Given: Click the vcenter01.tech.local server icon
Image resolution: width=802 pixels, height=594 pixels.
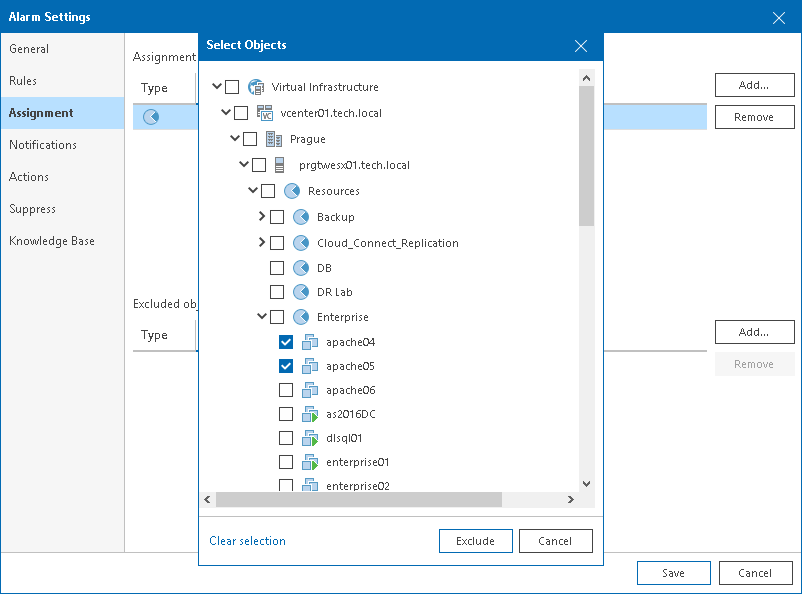Looking at the screenshot, I should (x=265, y=113).
